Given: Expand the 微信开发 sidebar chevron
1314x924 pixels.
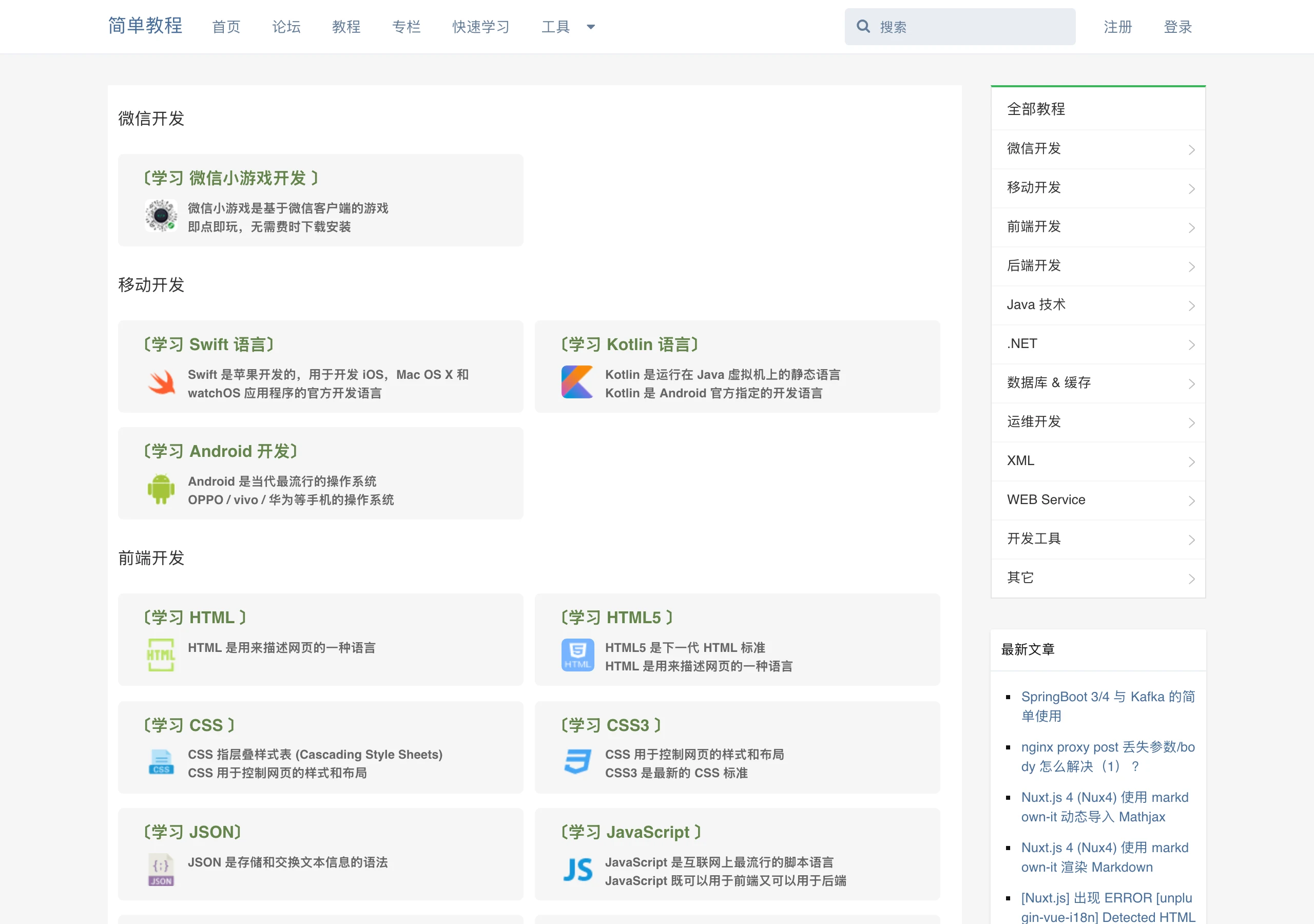Looking at the screenshot, I should pos(1191,150).
